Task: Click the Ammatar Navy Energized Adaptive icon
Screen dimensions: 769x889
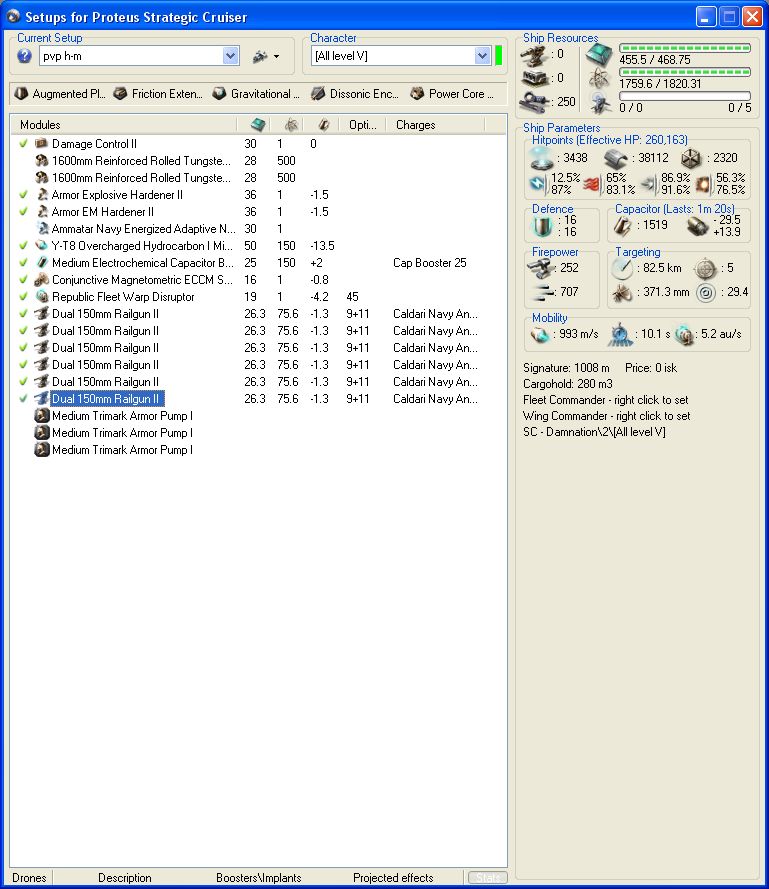Action: pos(41,228)
